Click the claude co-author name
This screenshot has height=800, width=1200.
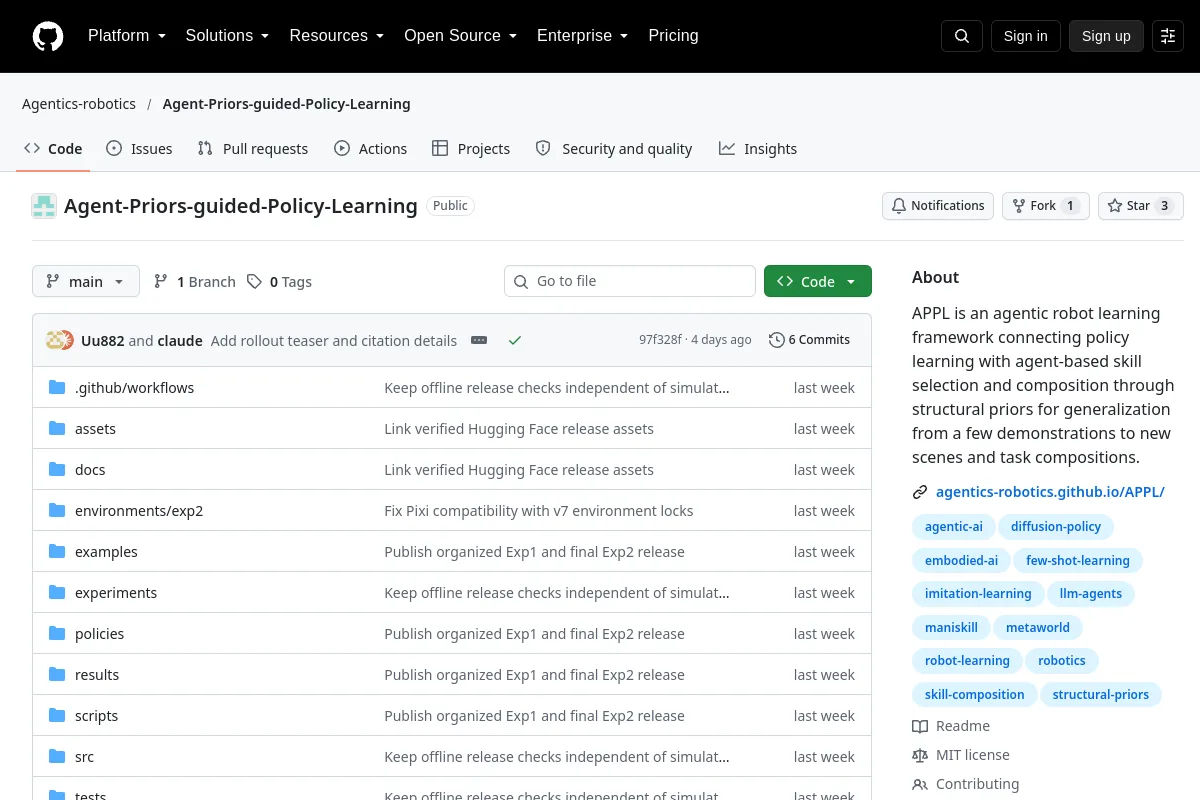(x=180, y=340)
